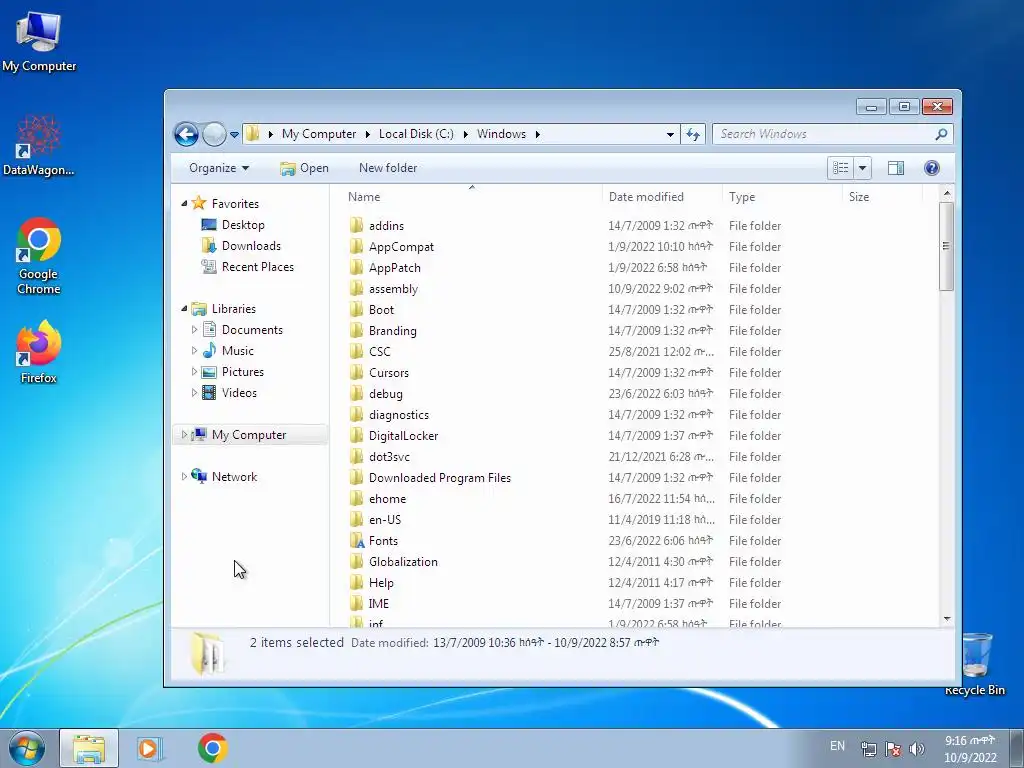Select the Globalization folder icon
The height and width of the screenshot is (768, 1024).
point(356,562)
